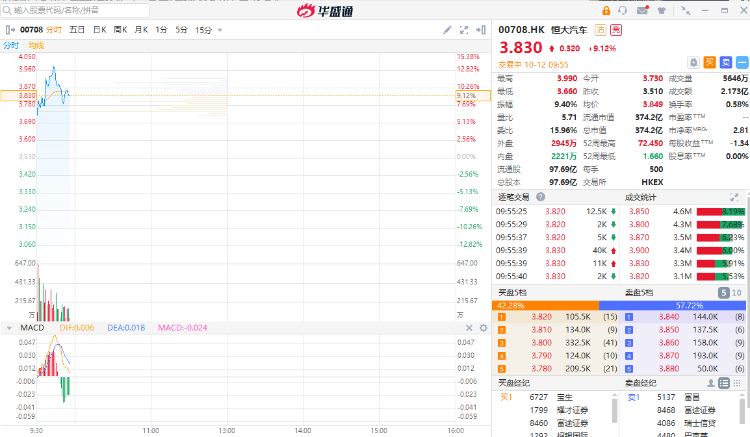The width and height of the screenshot is (750, 437).
Task: Open chart settings gear icon
Action: [484, 30]
